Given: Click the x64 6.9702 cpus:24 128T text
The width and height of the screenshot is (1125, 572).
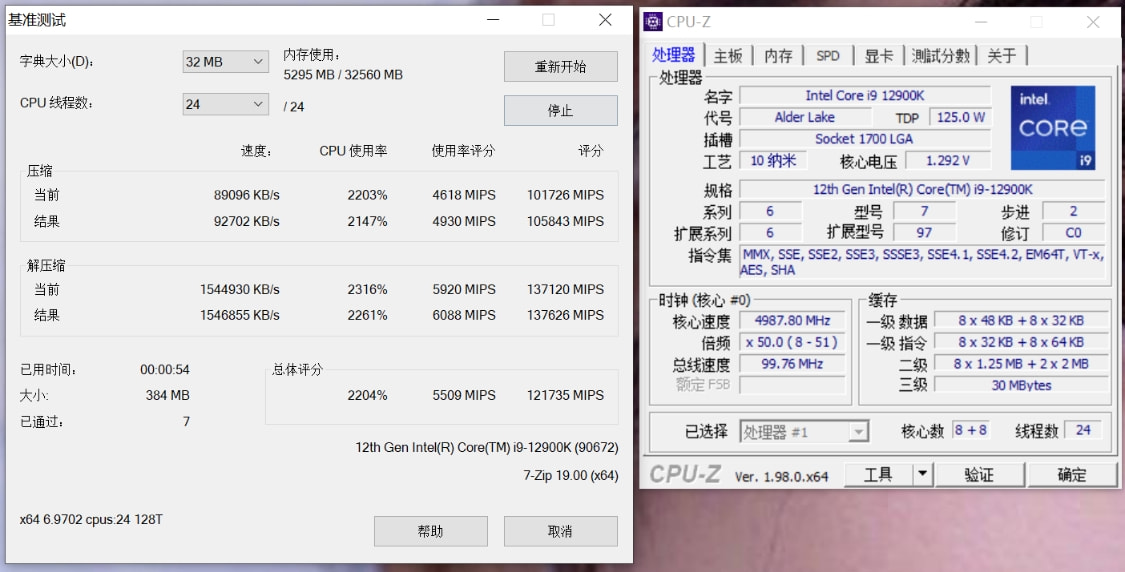Looking at the screenshot, I should coord(91,520).
